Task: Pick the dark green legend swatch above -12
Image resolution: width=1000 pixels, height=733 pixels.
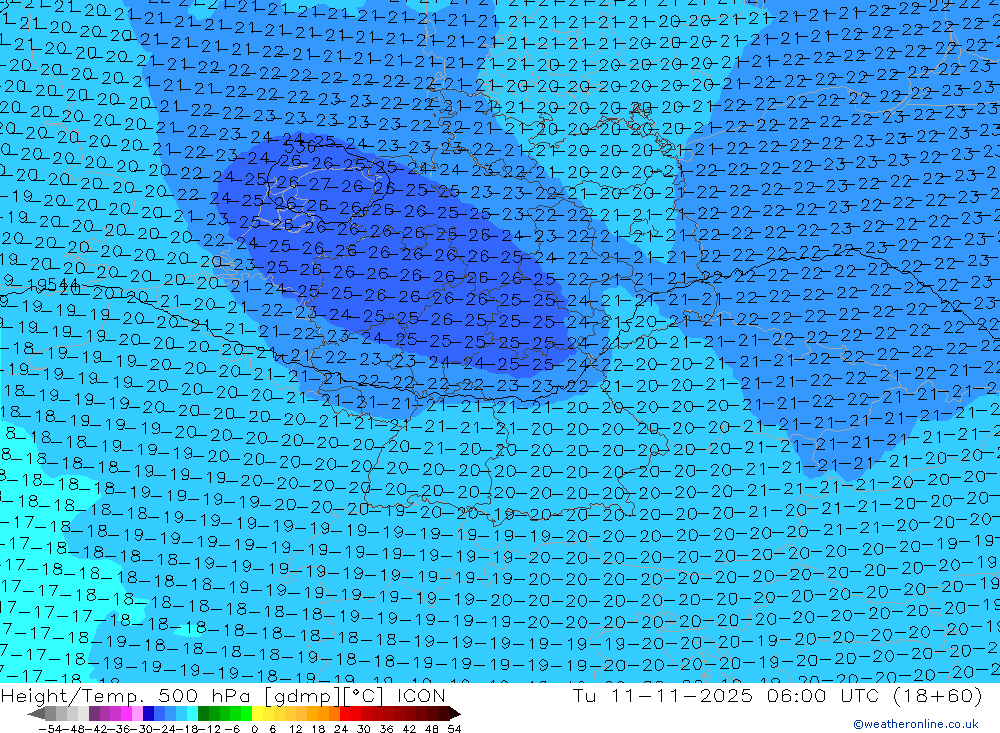Action: [203, 714]
